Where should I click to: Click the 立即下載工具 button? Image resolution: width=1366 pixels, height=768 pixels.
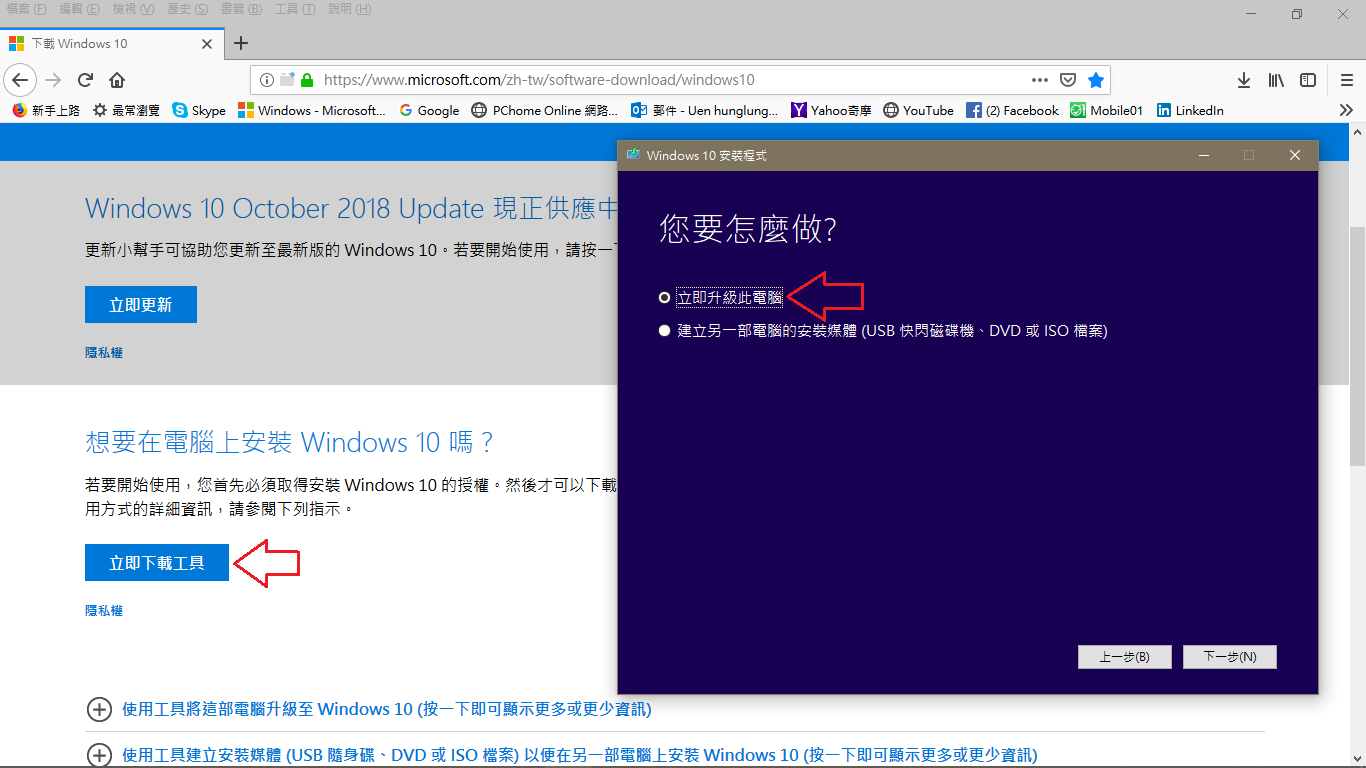click(x=157, y=563)
